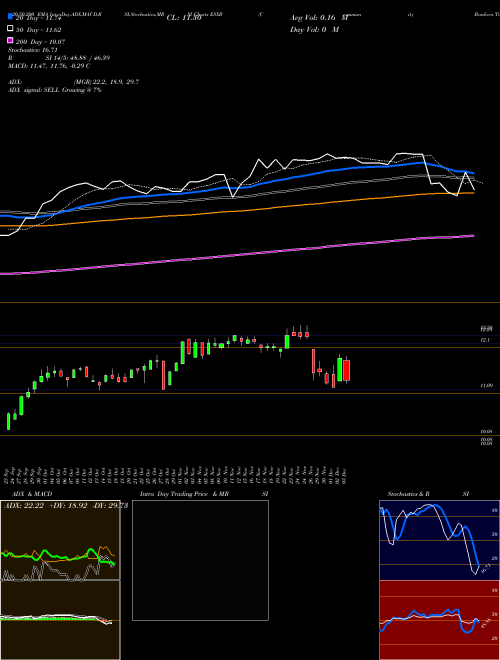Click the magenta 200 Day EMA legend swatch
This screenshot has width=500, height=660.
pyautogui.click(x=10, y=40)
